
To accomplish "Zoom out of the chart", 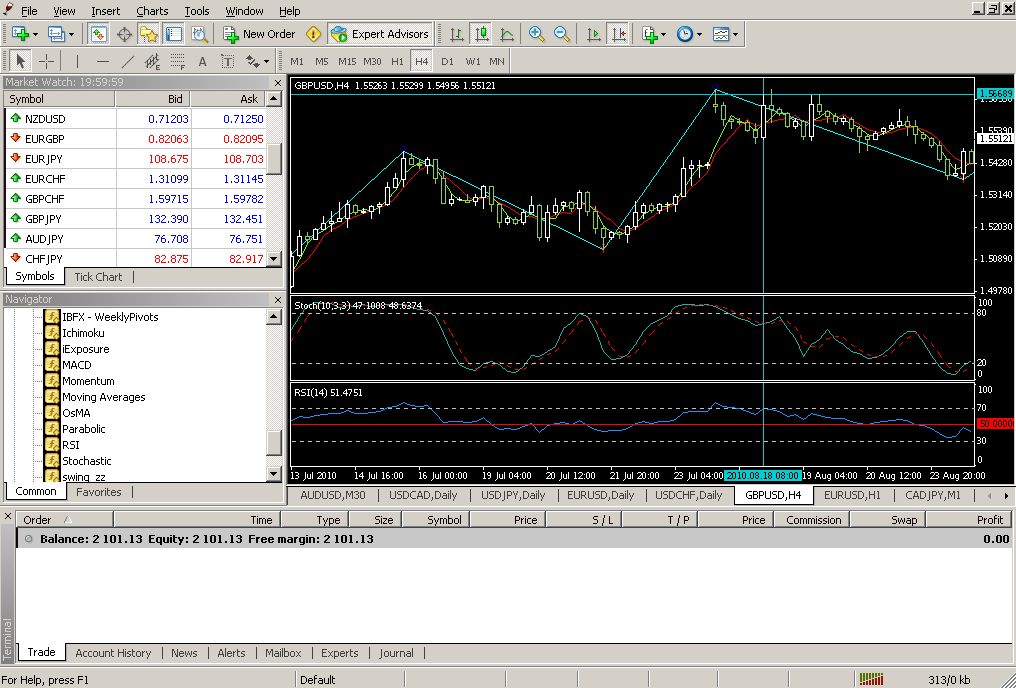I will [562, 34].
